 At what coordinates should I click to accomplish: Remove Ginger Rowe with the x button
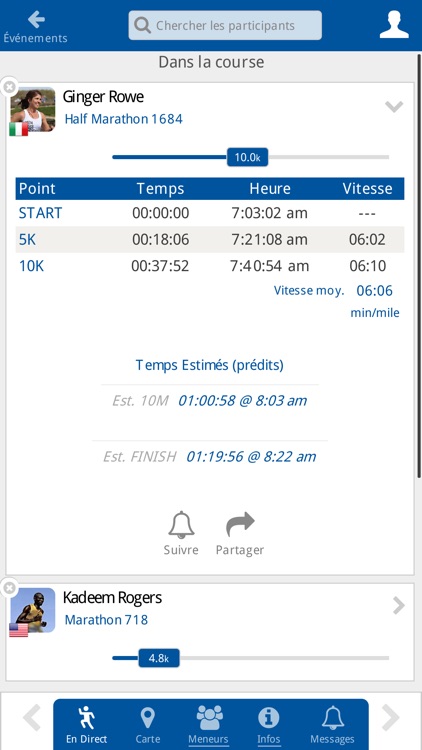9,87
